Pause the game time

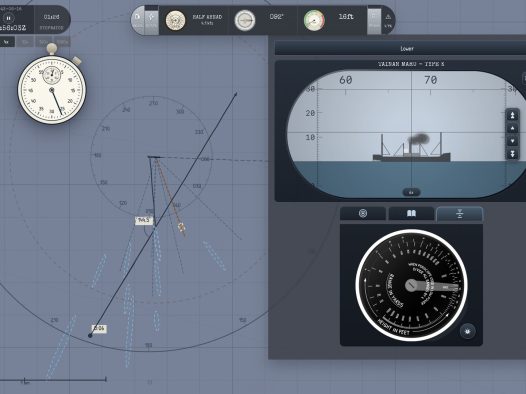pyautogui.click(x=9, y=18)
